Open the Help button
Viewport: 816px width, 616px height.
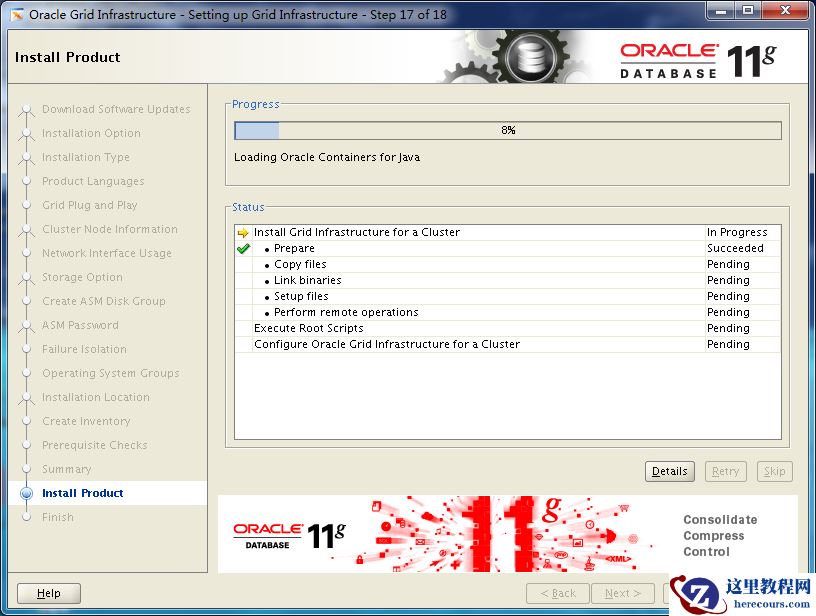[x=49, y=593]
